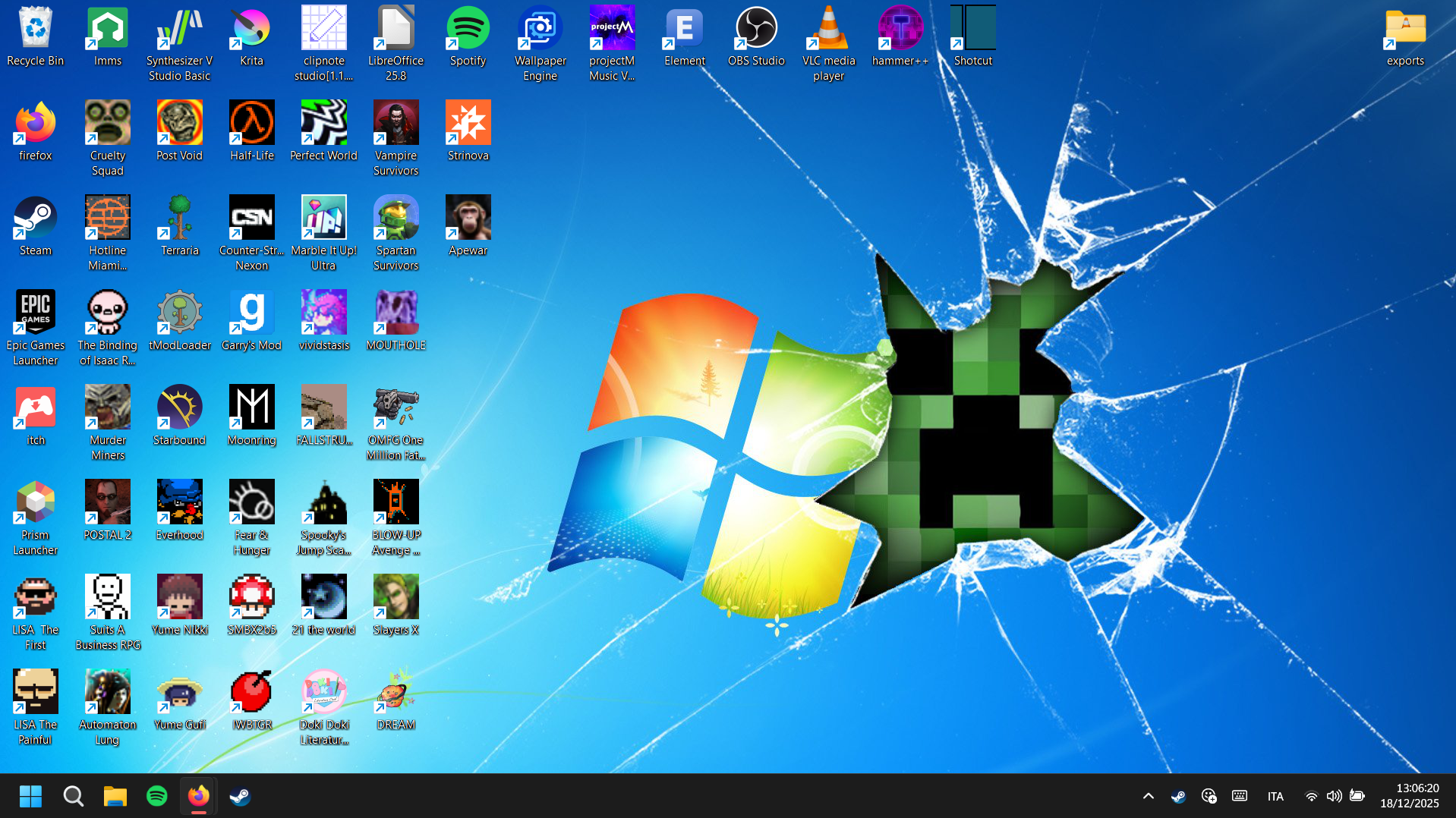Click the Apewar desktop shortcut
Image resolution: width=1456 pixels, height=818 pixels.
pos(468,227)
